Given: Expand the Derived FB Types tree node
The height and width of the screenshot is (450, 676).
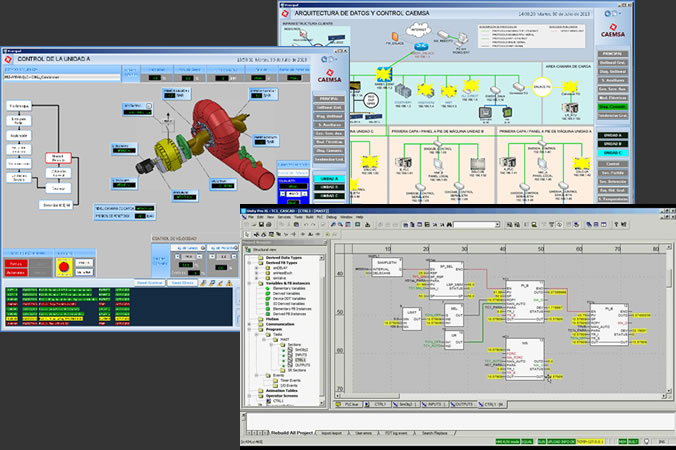Looking at the screenshot, I should click(x=250, y=262).
